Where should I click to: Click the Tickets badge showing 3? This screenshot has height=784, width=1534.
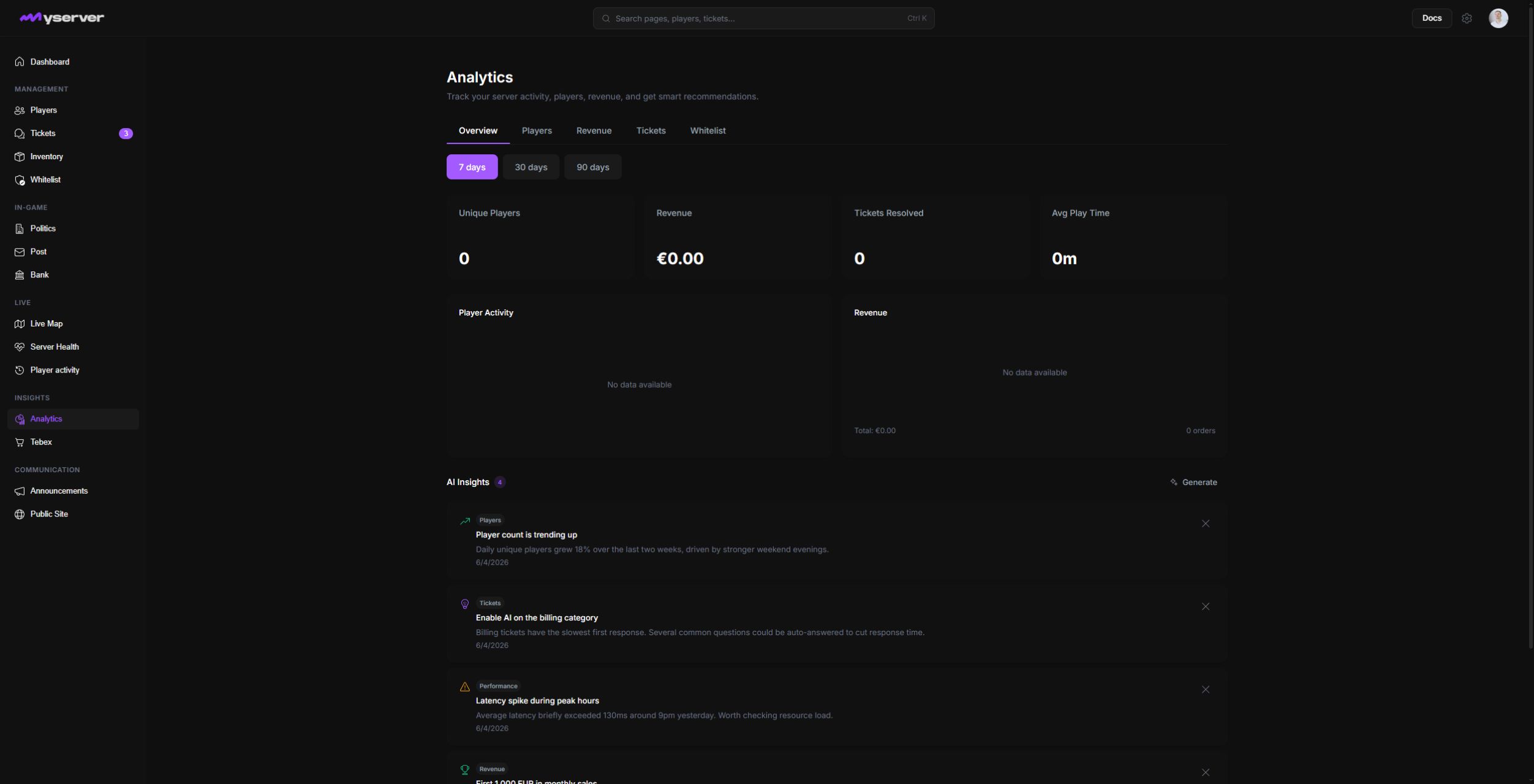tap(126, 134)
